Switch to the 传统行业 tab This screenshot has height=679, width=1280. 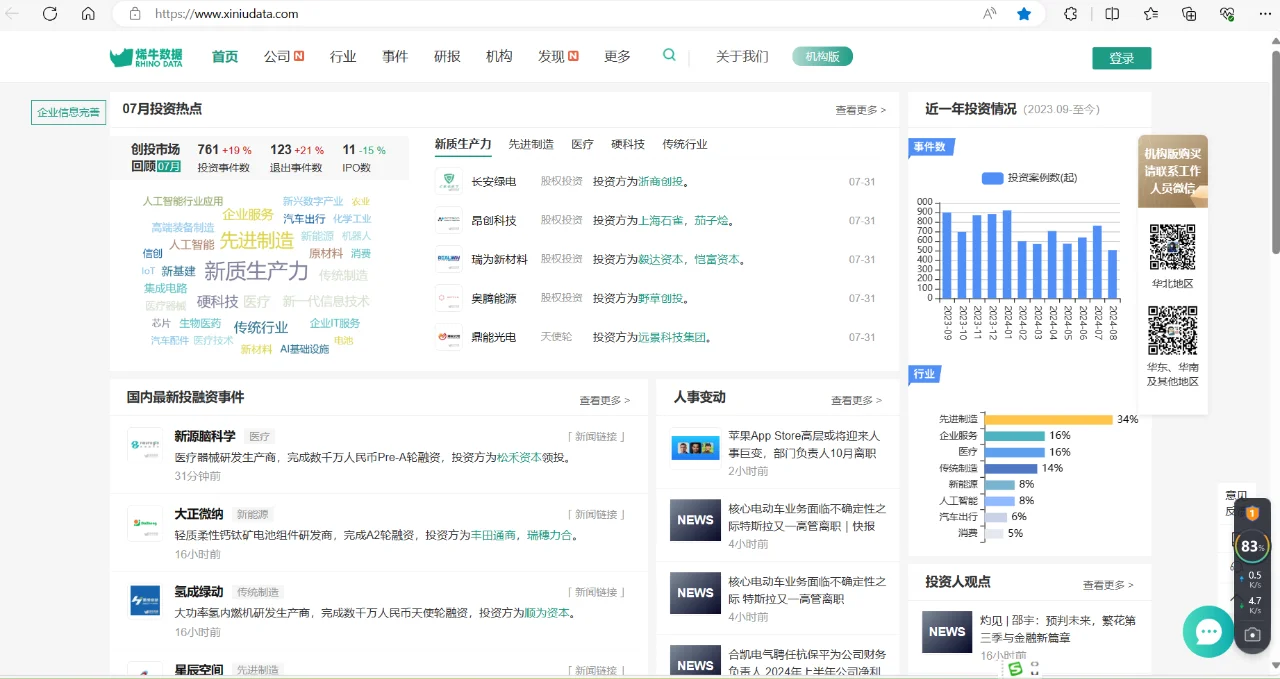(685, 144)
